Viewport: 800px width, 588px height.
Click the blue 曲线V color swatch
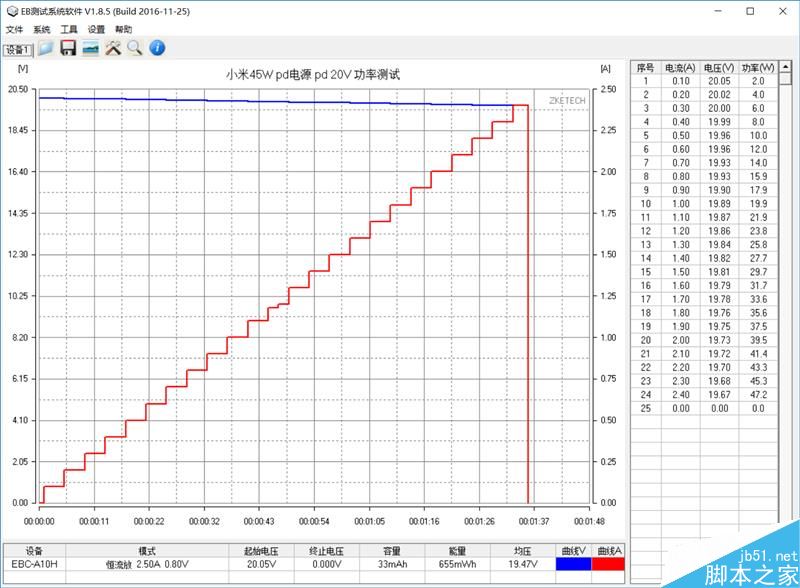point(573,564)
